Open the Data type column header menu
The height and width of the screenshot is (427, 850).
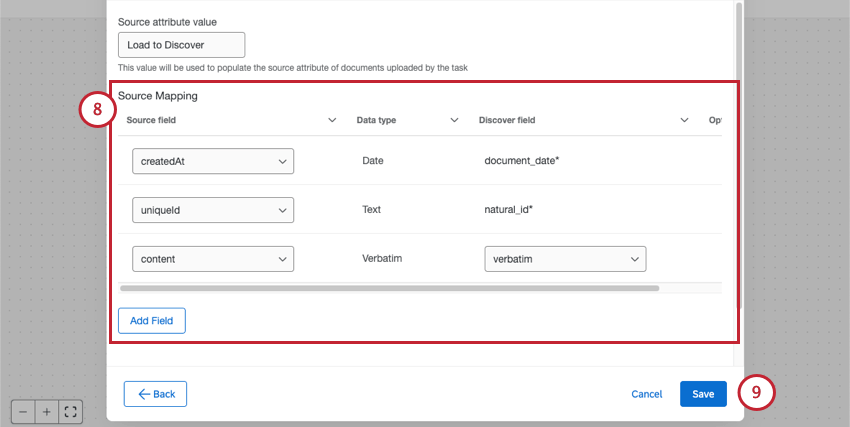point(454,120)
